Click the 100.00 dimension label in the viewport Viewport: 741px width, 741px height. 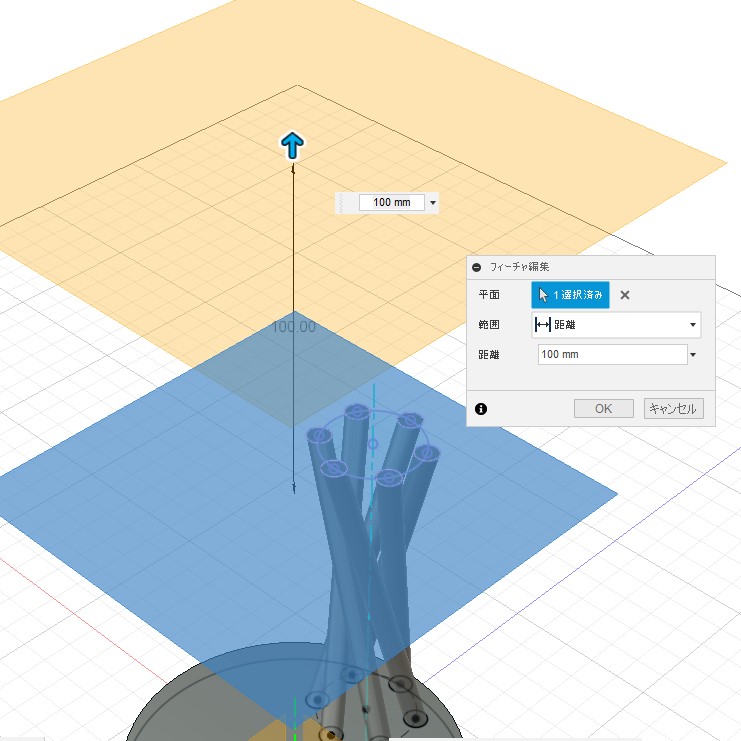pyautogui.click(x=294, y=327)
